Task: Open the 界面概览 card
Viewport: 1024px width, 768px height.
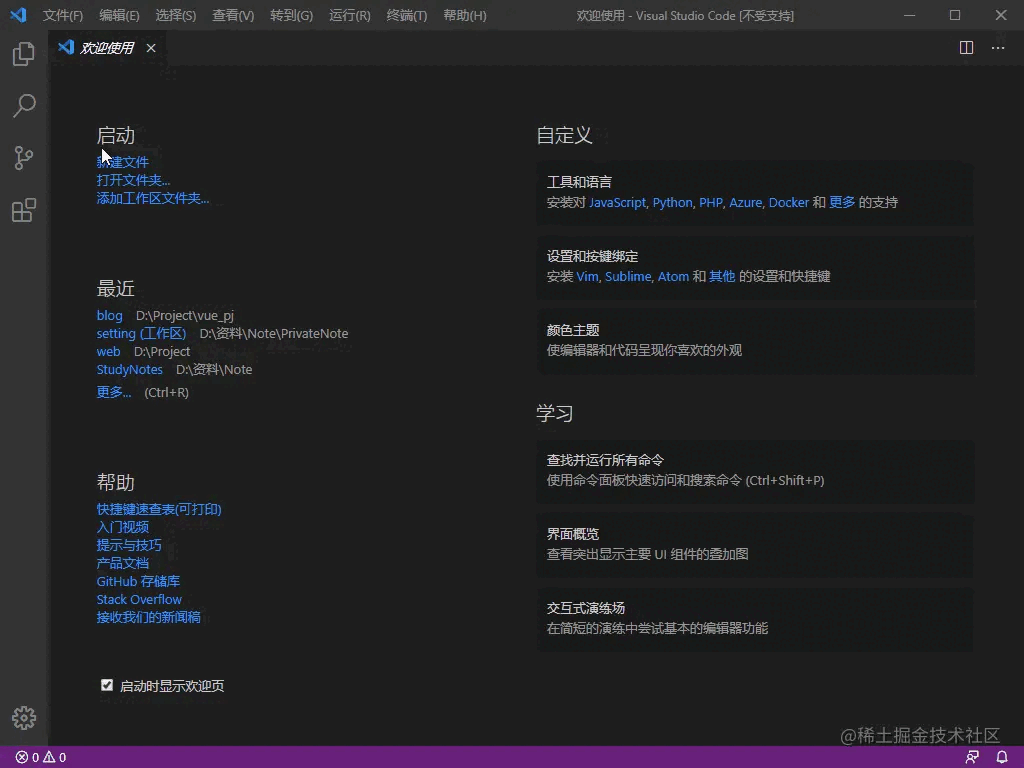Action: (x=755, y=546)
